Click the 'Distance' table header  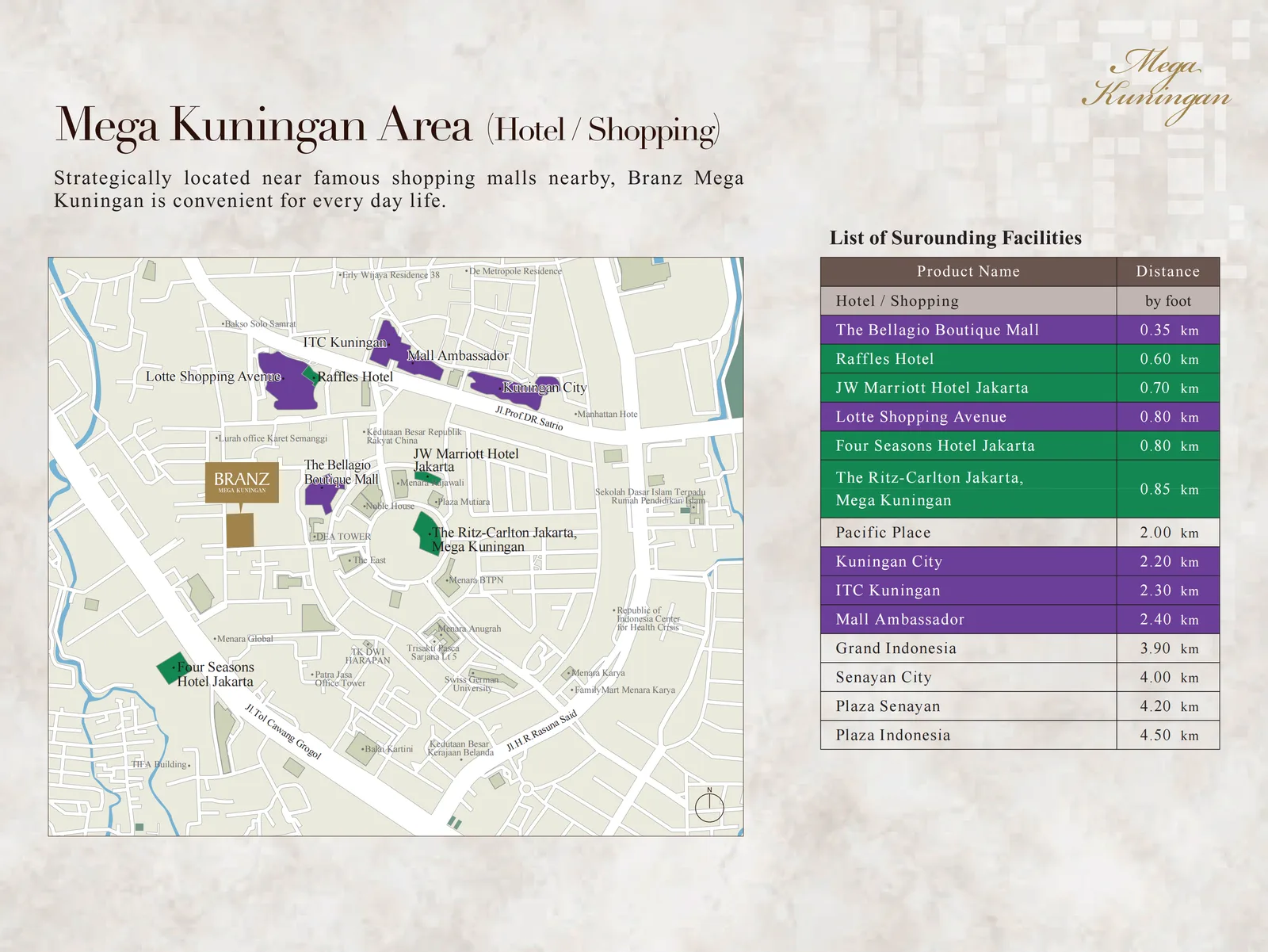pyautogui.click(x=1168, y=271)
